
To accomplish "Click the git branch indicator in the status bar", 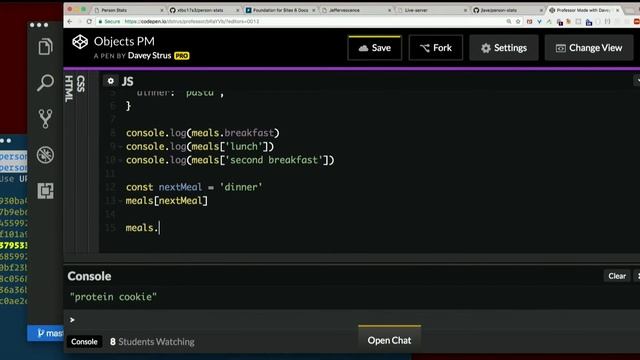I will tap(50, 333).
